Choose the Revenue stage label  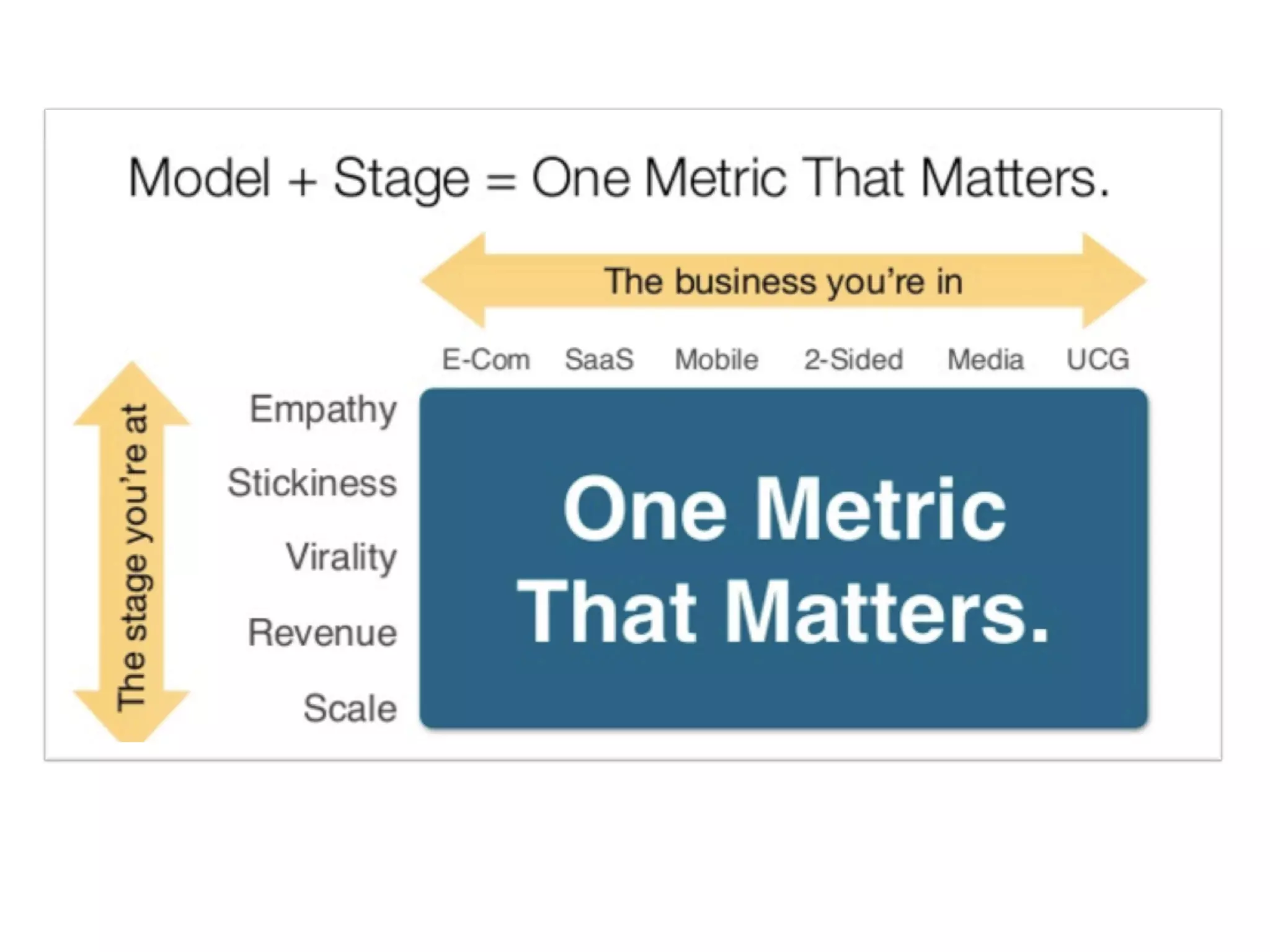pyautogui.click(x=322, y=633)
